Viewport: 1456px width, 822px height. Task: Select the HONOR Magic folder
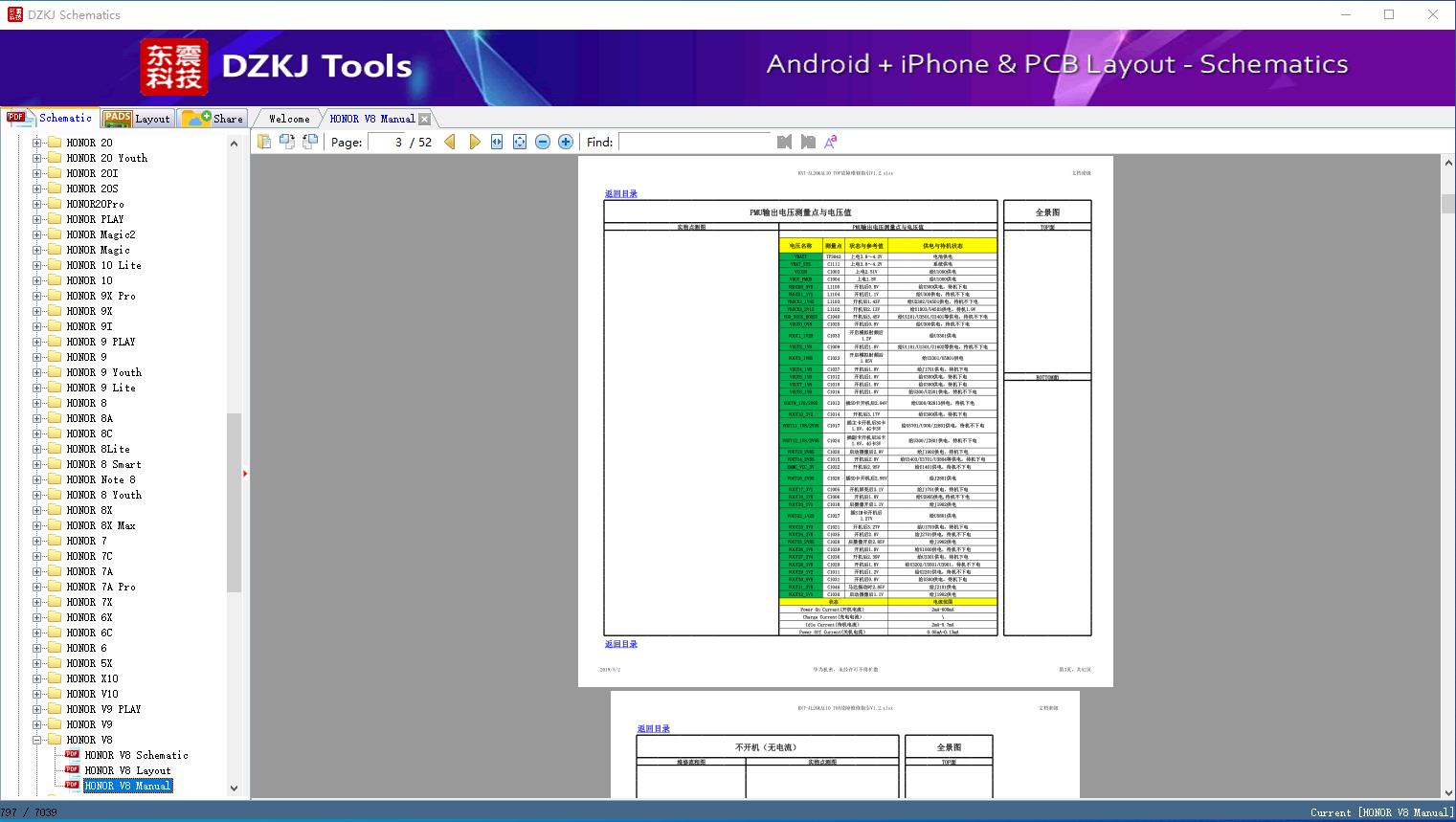tap(99, 250)
